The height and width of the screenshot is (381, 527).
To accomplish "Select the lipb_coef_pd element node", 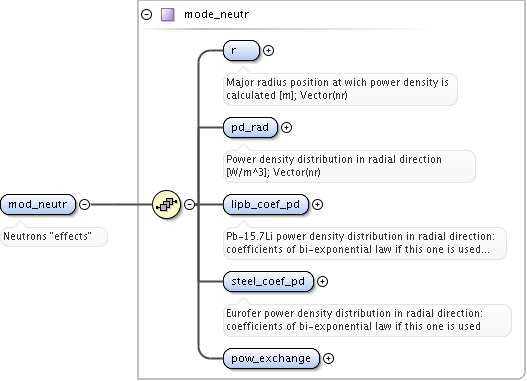I will [x=266, y=204].
